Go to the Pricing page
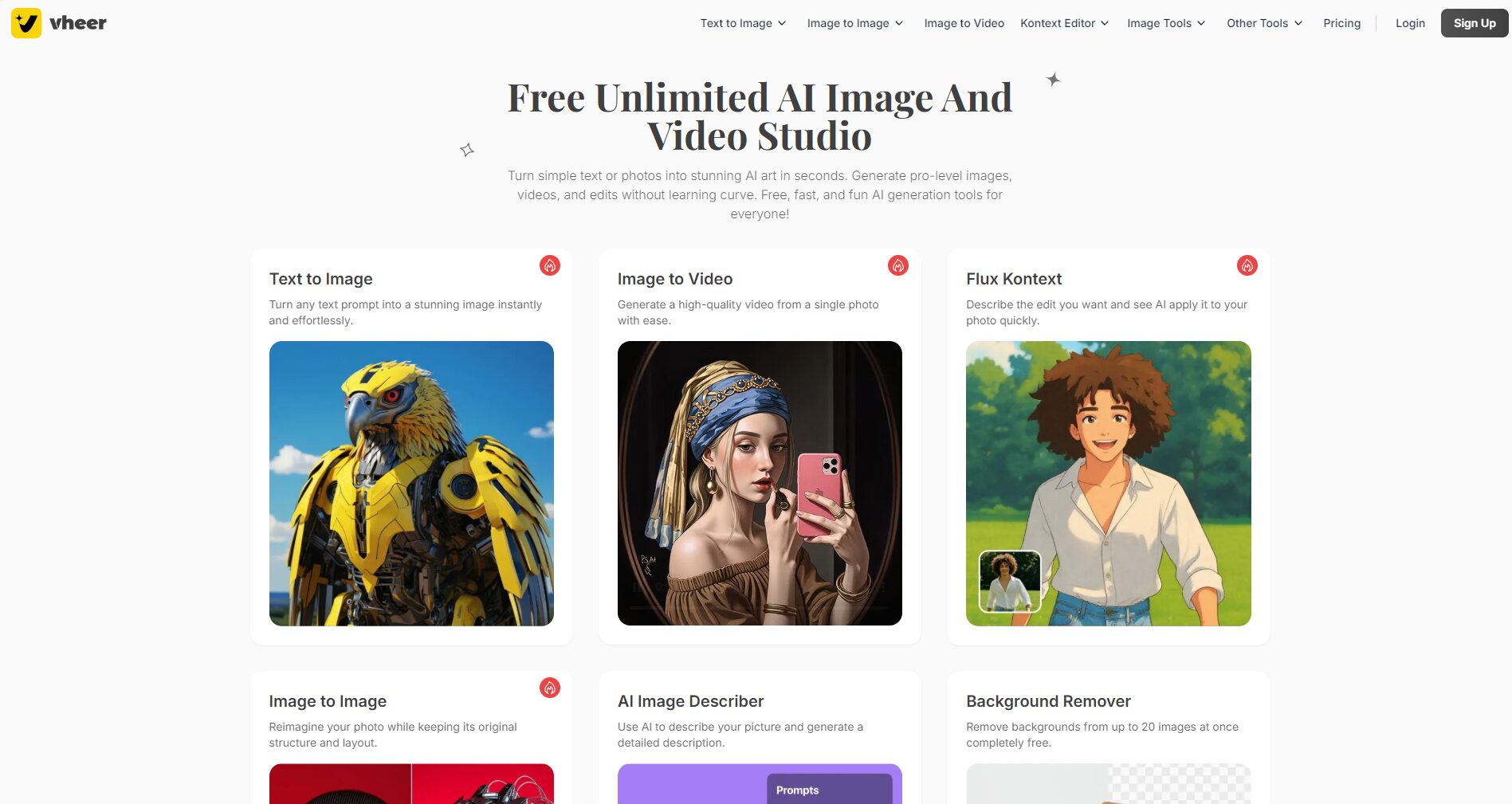The image size is (1512, 804). [x=1341, y=23]
